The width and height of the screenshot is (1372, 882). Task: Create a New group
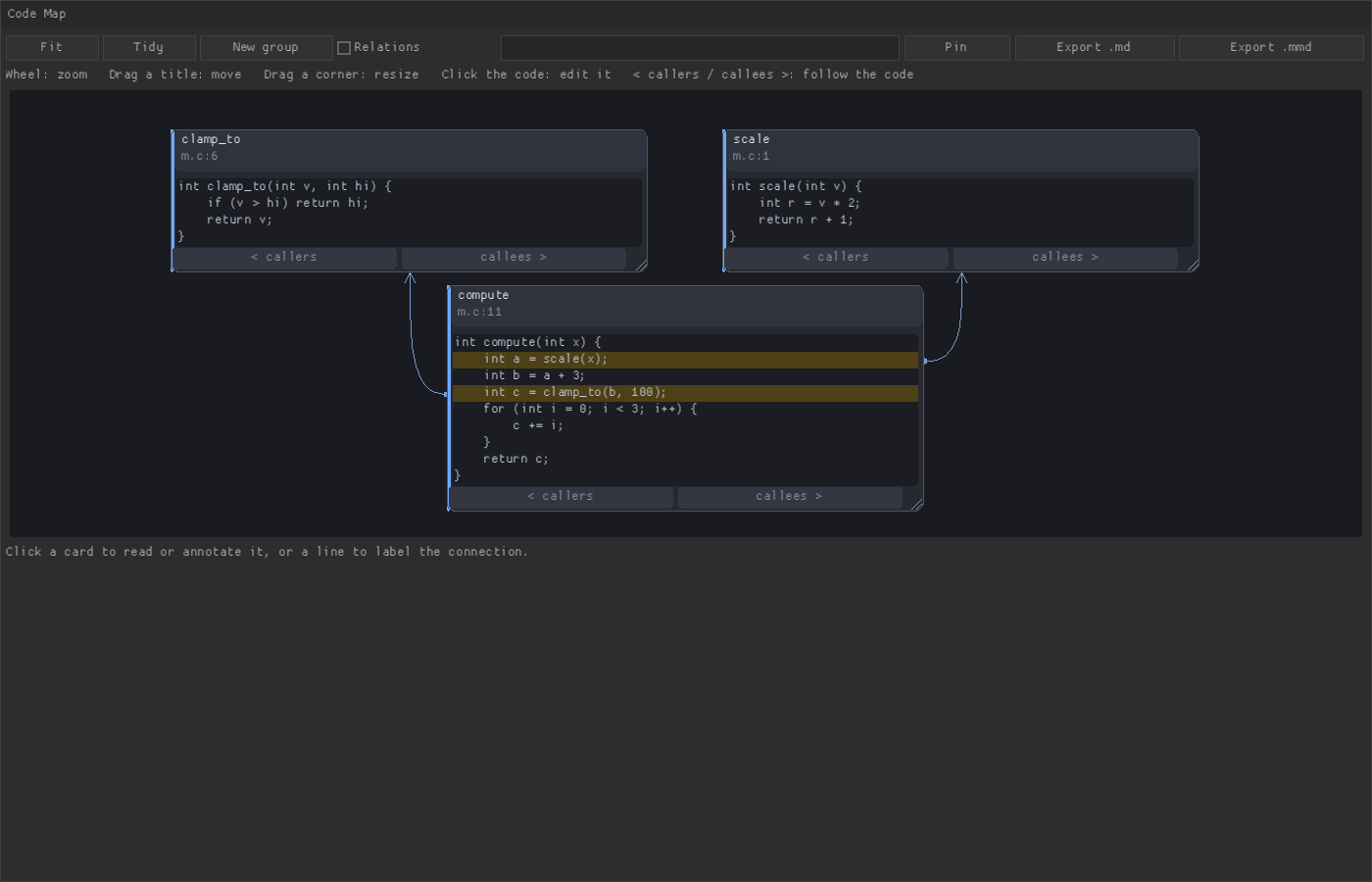click(x=266, y=47)
